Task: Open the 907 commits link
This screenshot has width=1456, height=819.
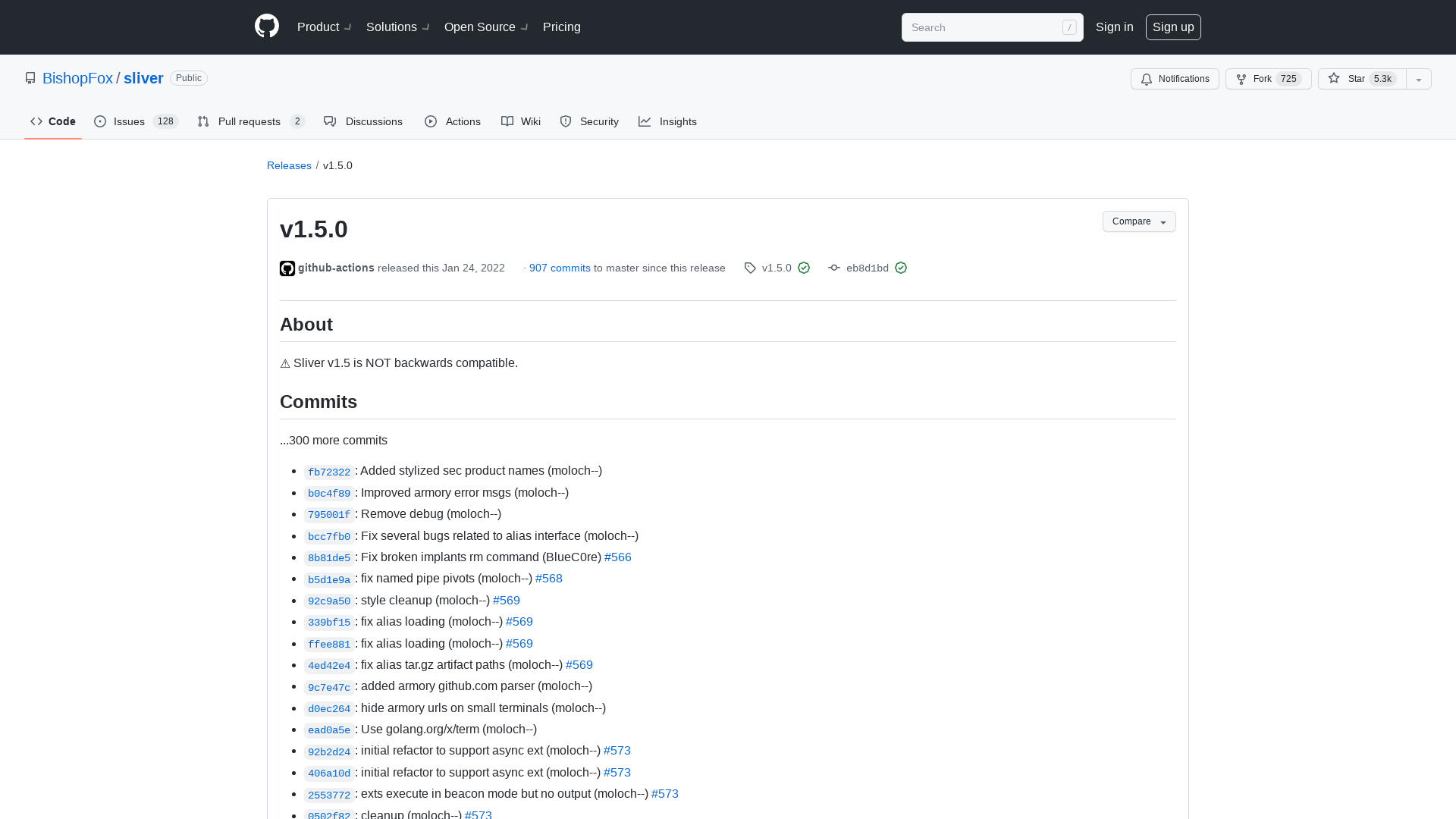Action: tap(560, 268)
